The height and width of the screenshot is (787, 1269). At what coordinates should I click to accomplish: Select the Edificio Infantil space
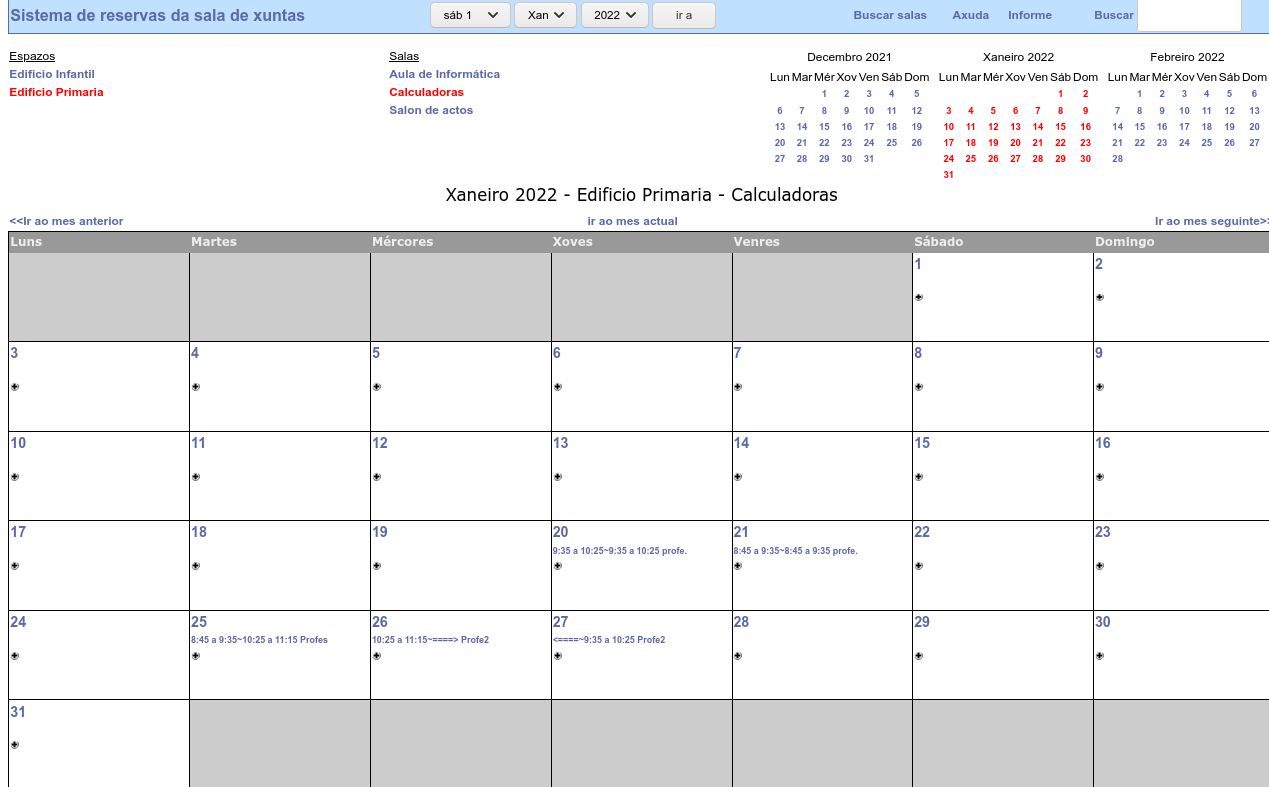click(52, 74)
